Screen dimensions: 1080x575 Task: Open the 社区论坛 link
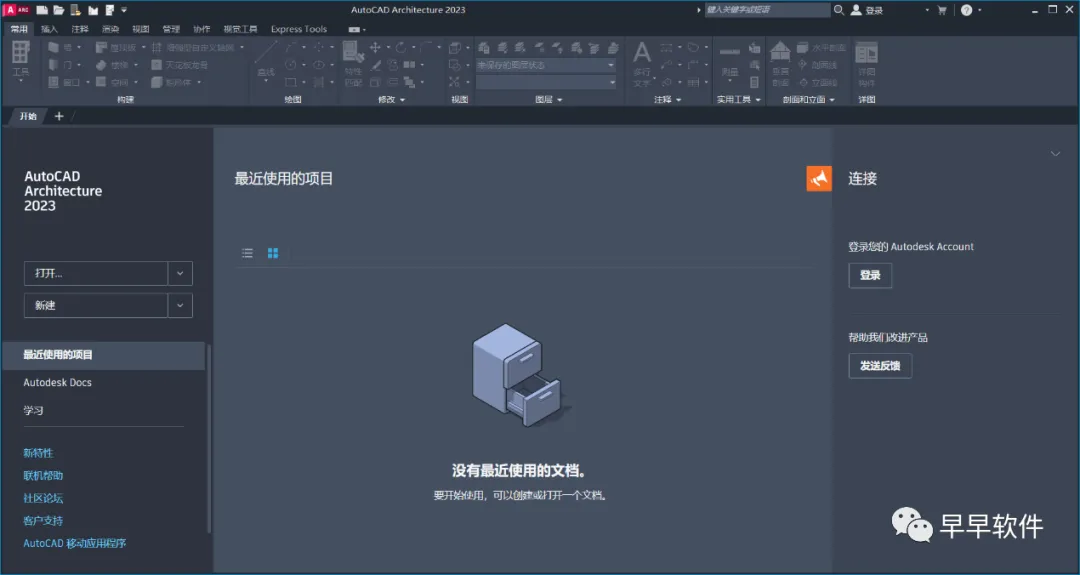[43, 498]
